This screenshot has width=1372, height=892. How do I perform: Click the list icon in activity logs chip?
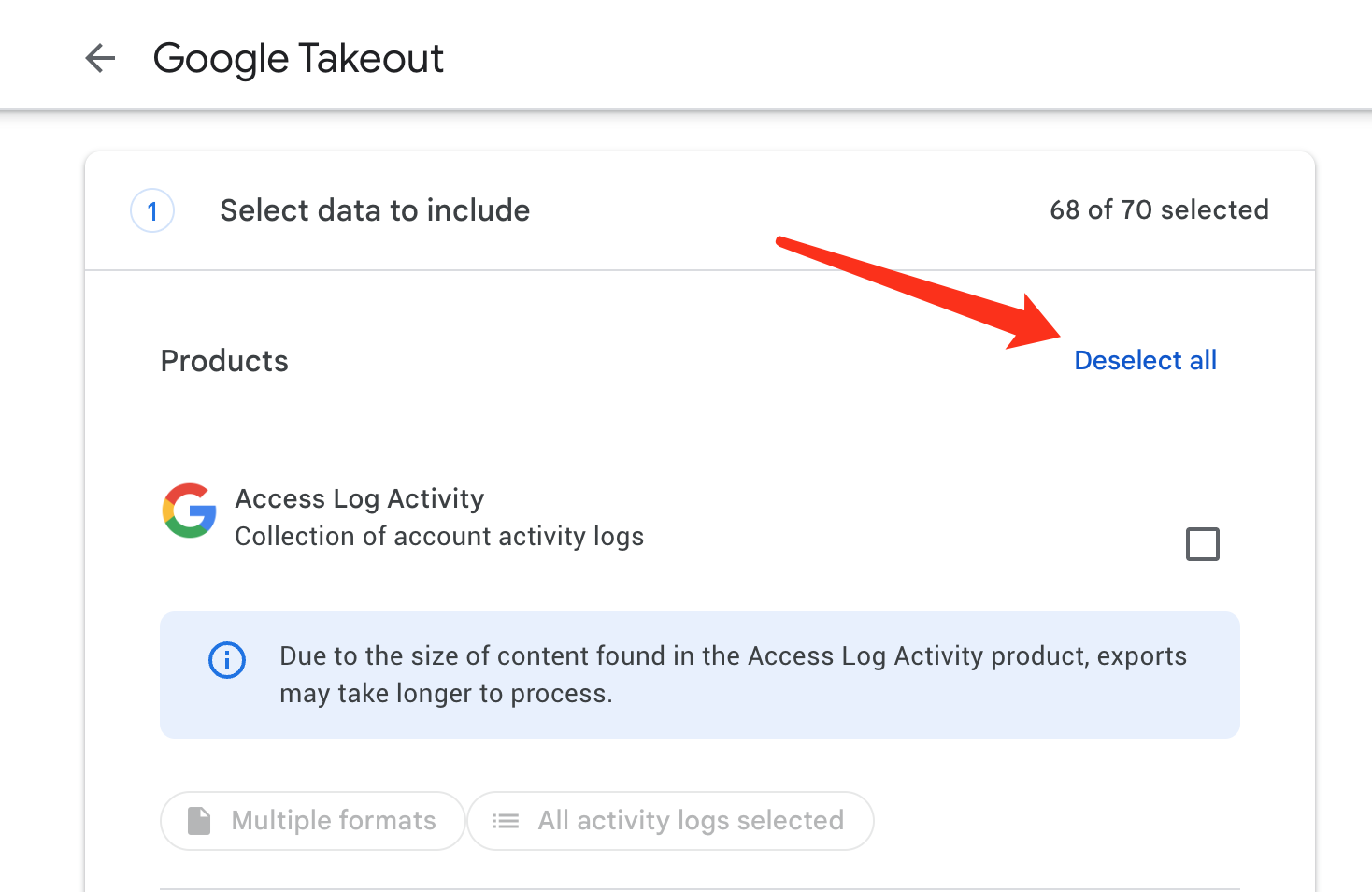click(x=506, y=821)
